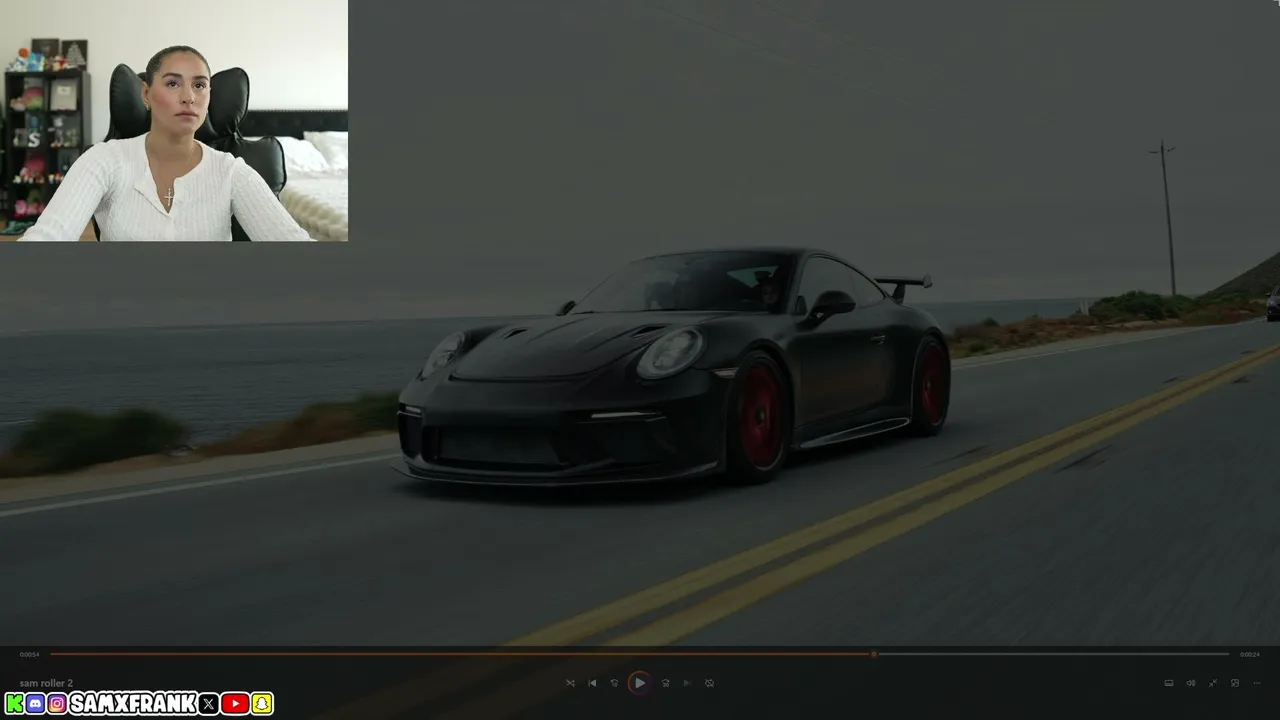Toggle the repeat mode button

(709, 683)
